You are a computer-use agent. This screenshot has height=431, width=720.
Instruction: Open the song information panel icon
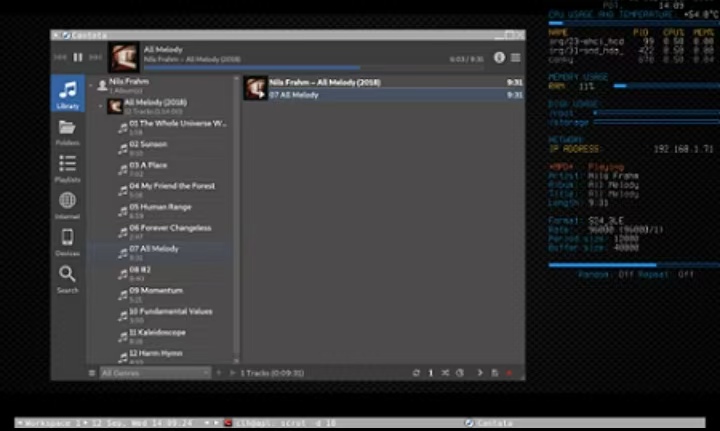(500, 57)
